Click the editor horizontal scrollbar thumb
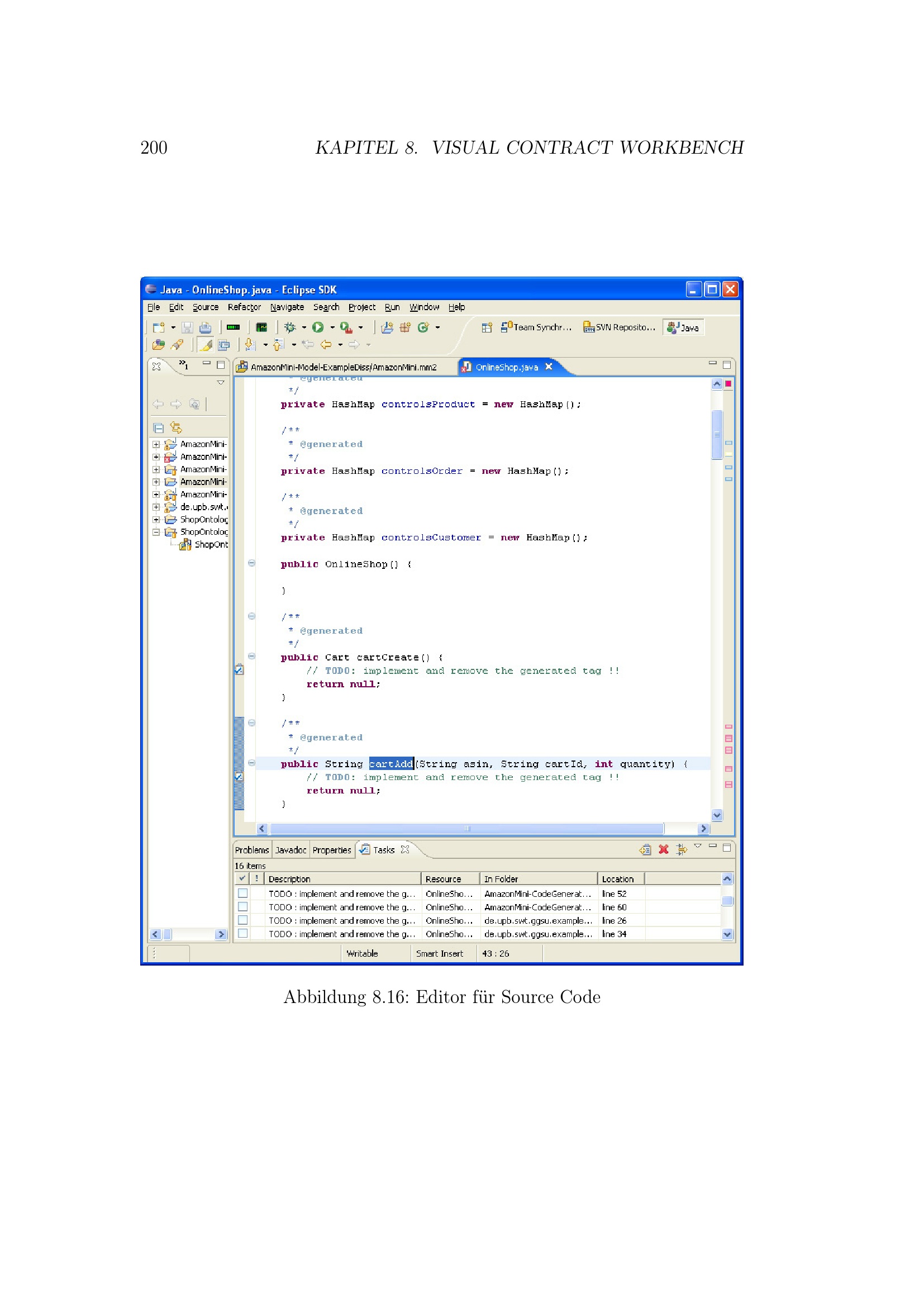 tap(466, 828)
